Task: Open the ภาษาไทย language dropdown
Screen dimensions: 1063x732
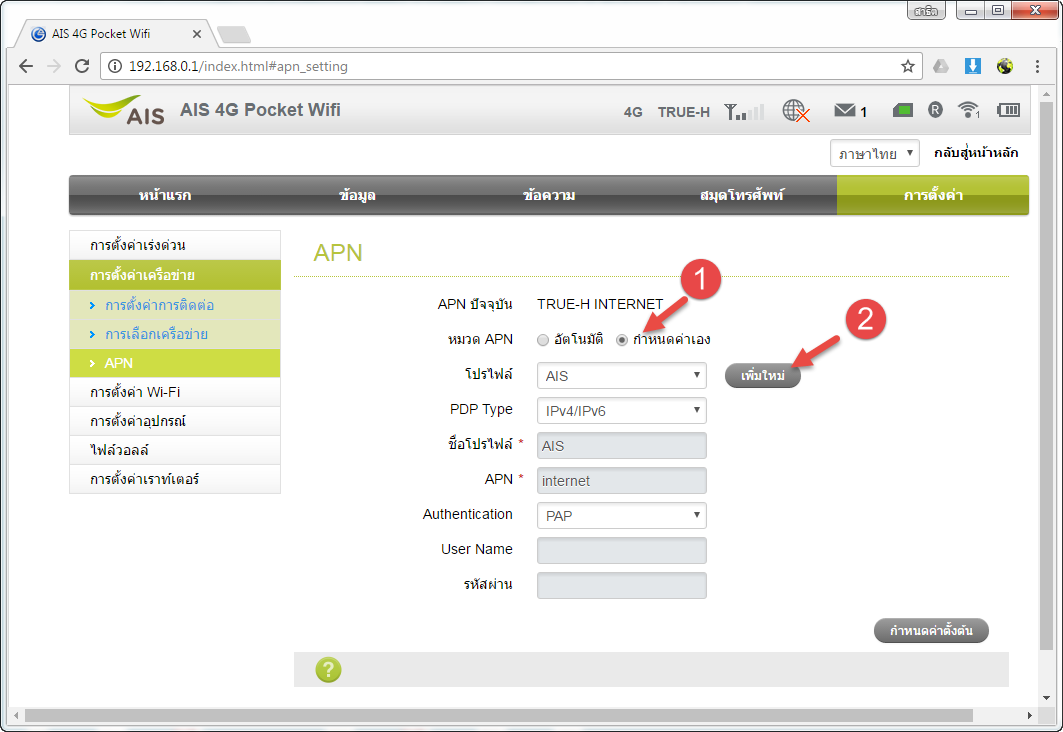Action: coord(875,153)
